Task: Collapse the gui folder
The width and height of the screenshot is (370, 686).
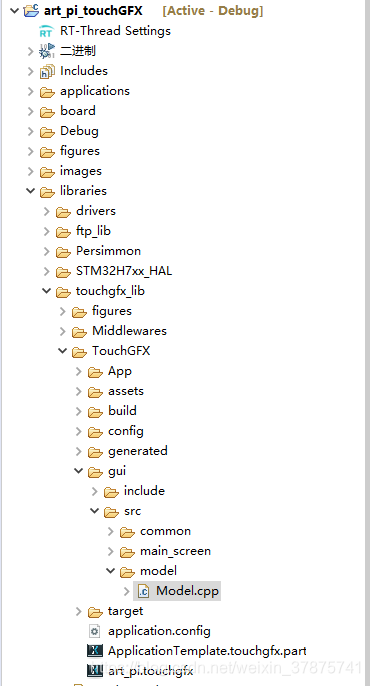Action: tap(79, 471)
